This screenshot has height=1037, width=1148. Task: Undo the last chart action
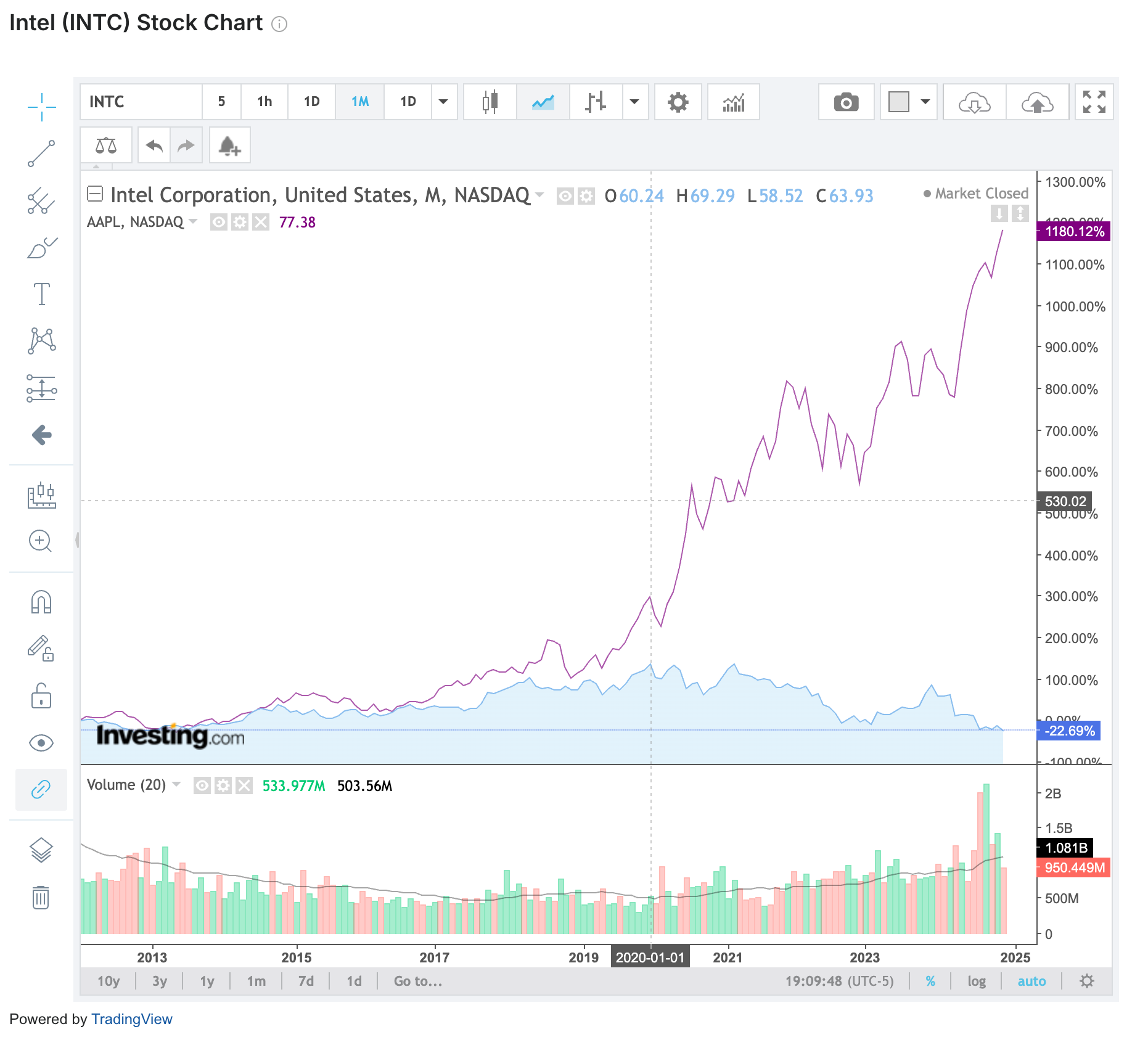(154, 146)
